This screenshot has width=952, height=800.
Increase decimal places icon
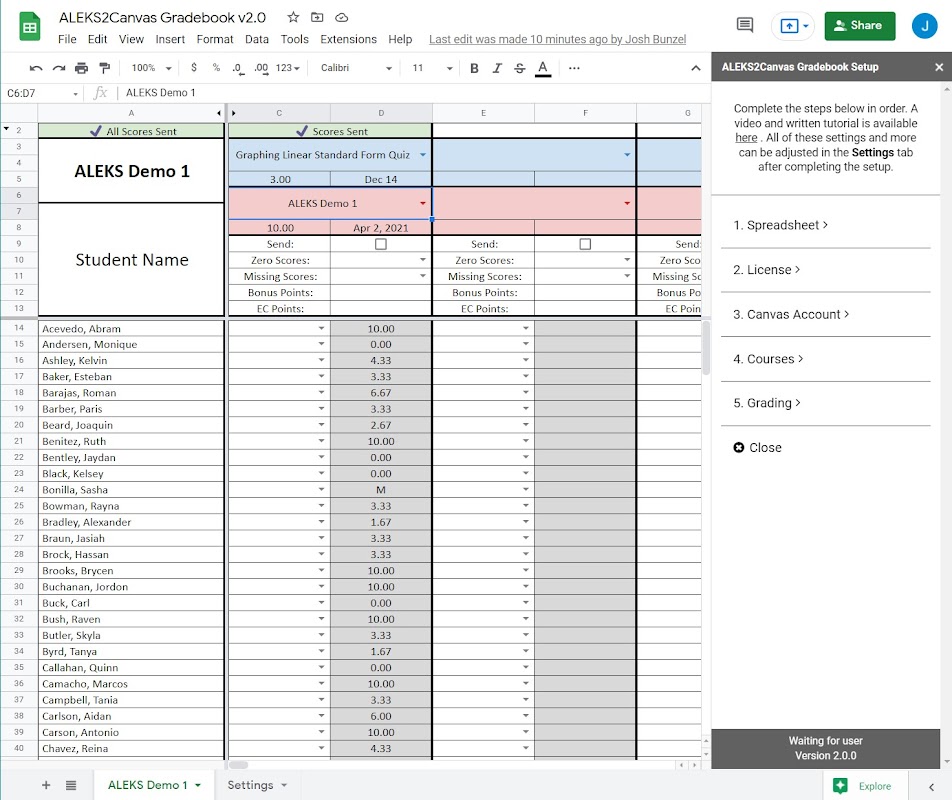(x=261, y=68)
